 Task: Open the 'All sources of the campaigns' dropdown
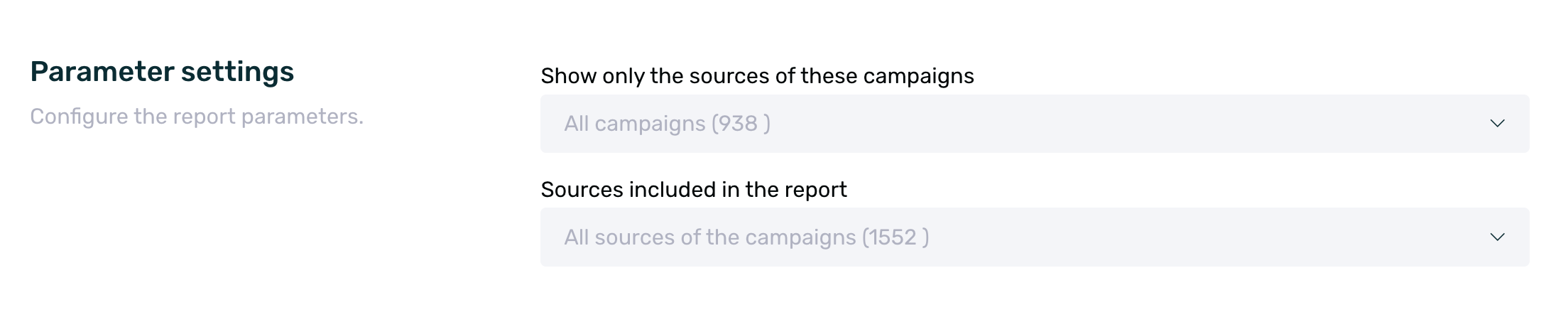click(x=1034, y=237)
